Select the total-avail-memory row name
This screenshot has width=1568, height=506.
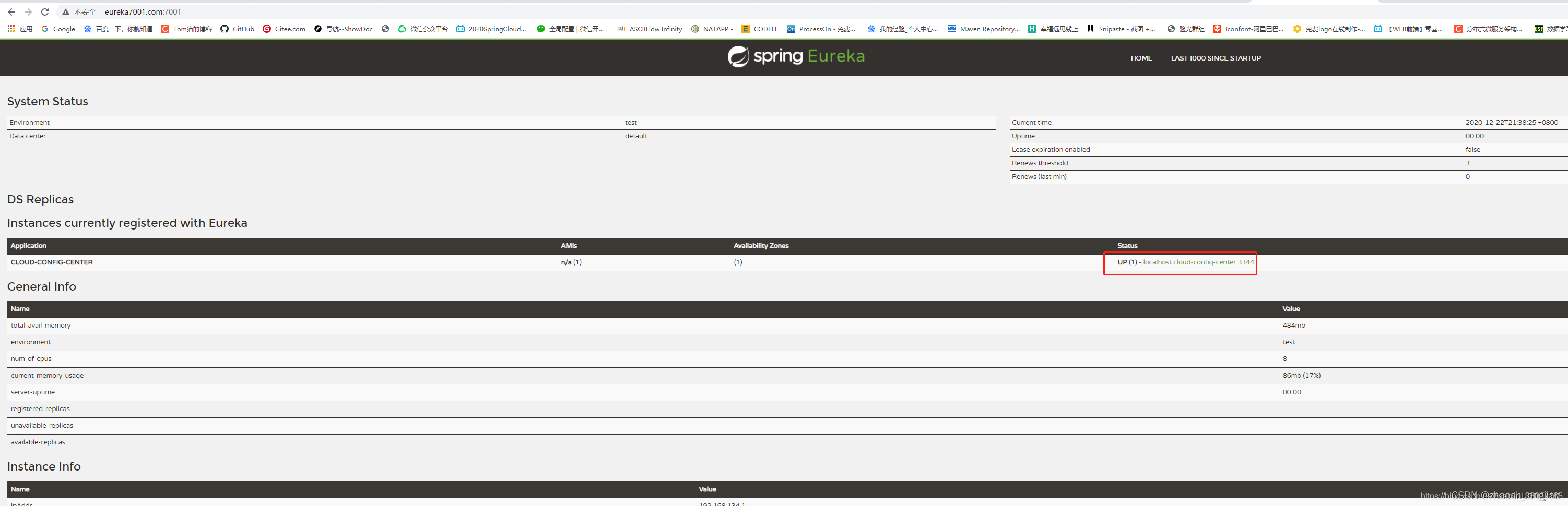(x=41, y=326)
